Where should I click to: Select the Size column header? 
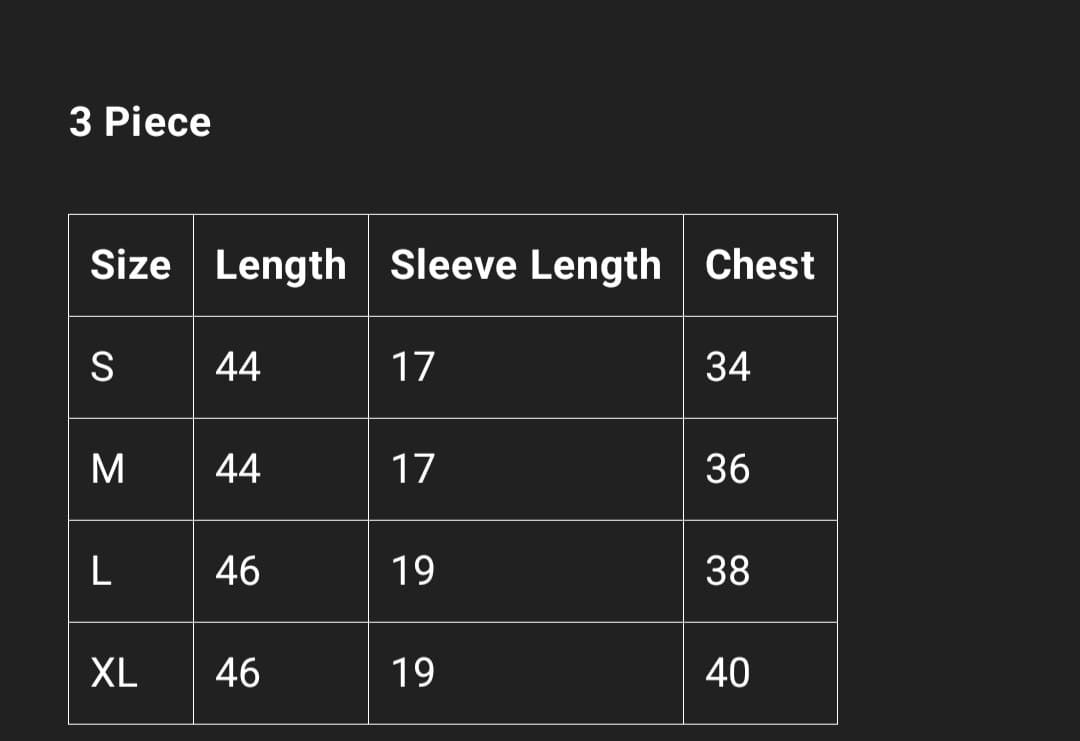point(130,265)
